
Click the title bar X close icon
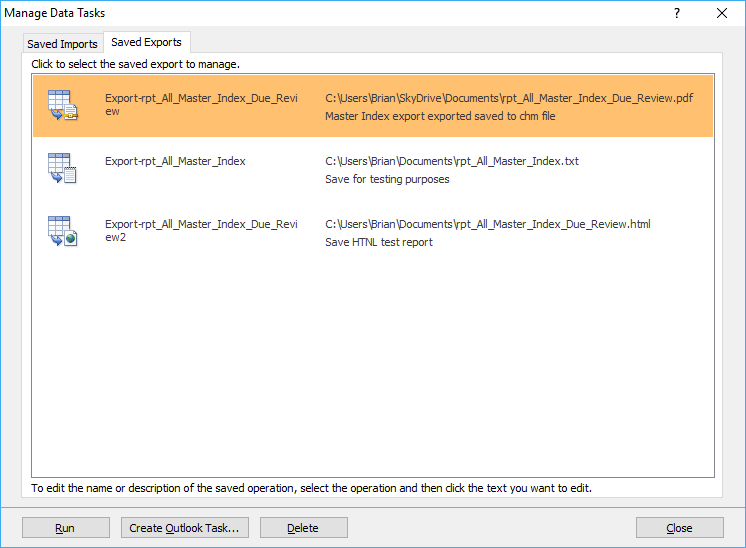[x=722, y=13]
